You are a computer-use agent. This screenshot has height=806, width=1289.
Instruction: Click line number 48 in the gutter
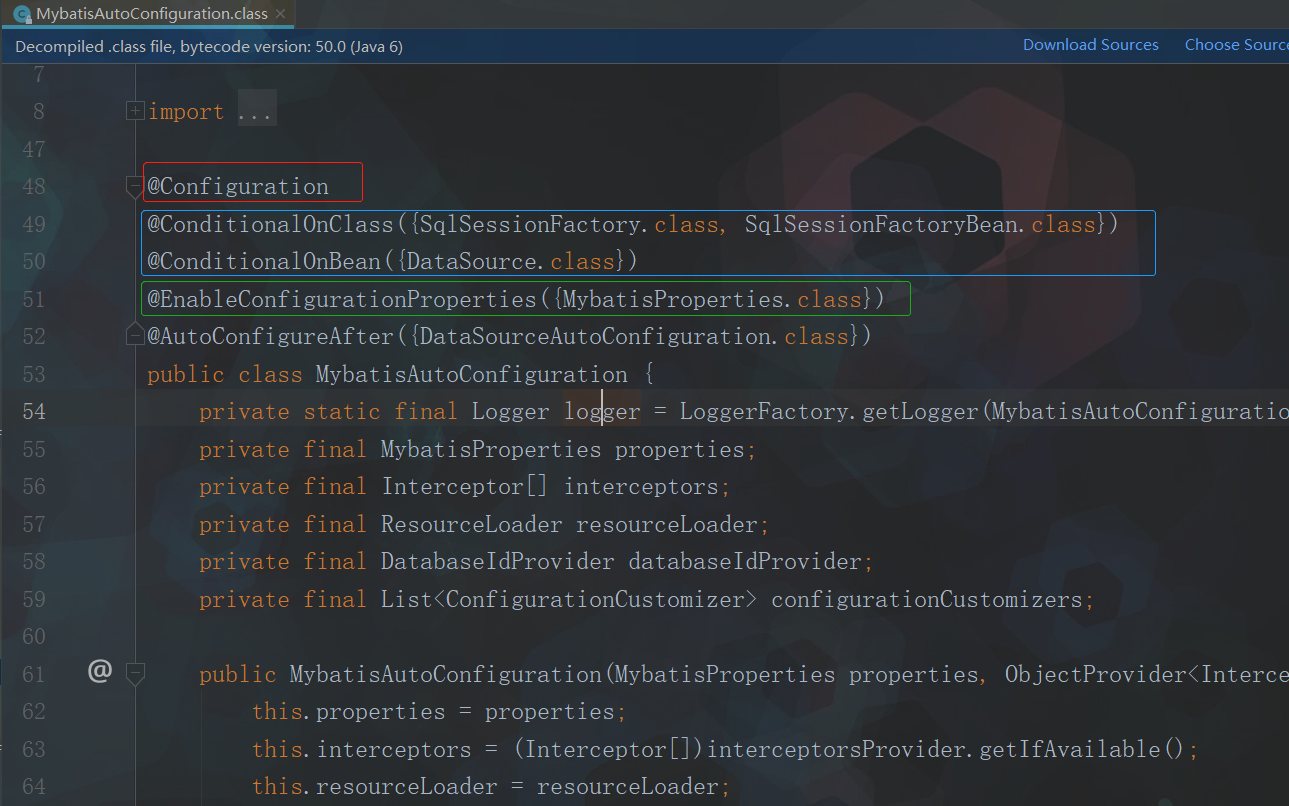(x=34, y=187)
